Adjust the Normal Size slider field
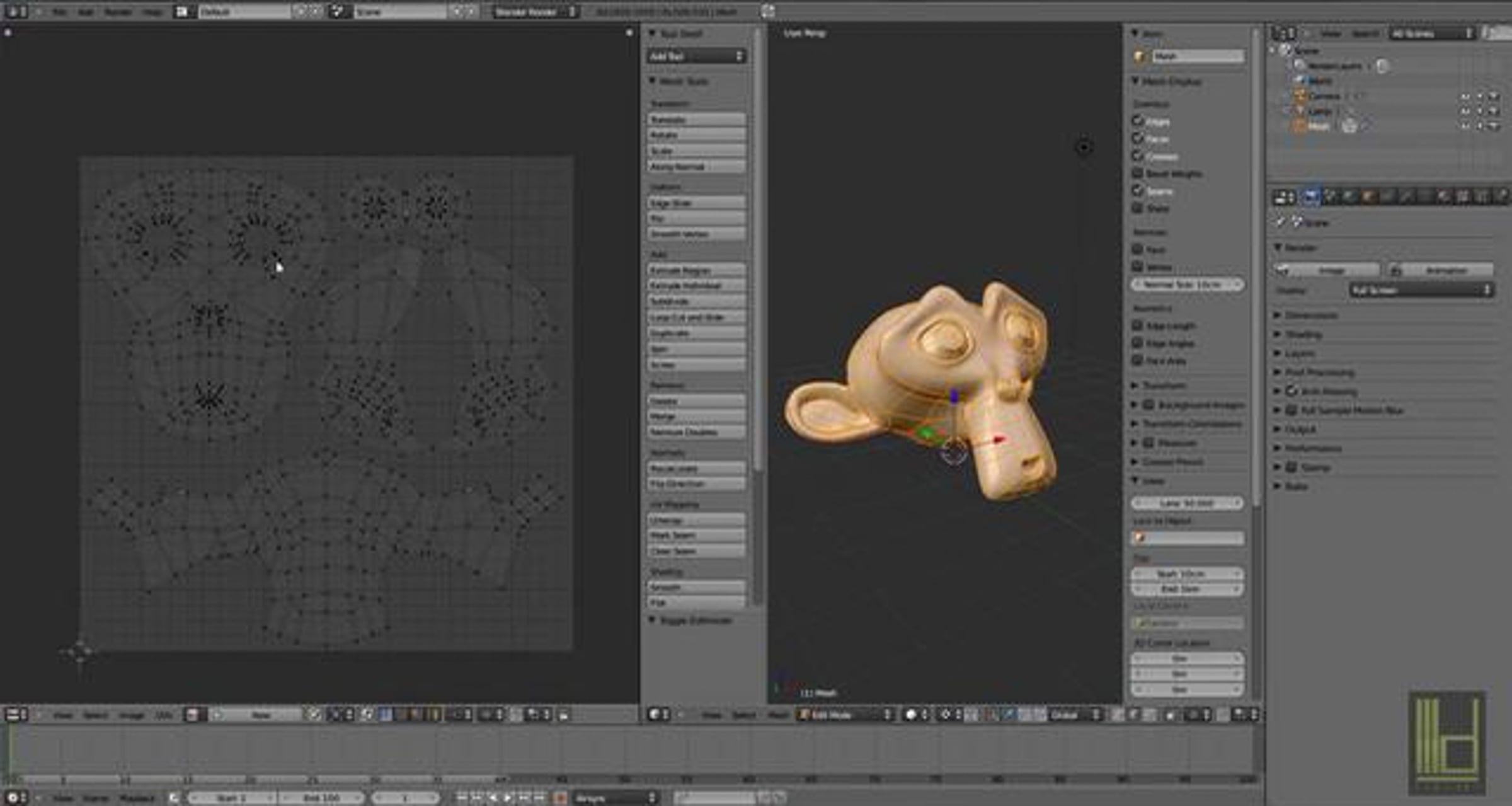This screenshot has width=1512, height=806. (1188, 284)
